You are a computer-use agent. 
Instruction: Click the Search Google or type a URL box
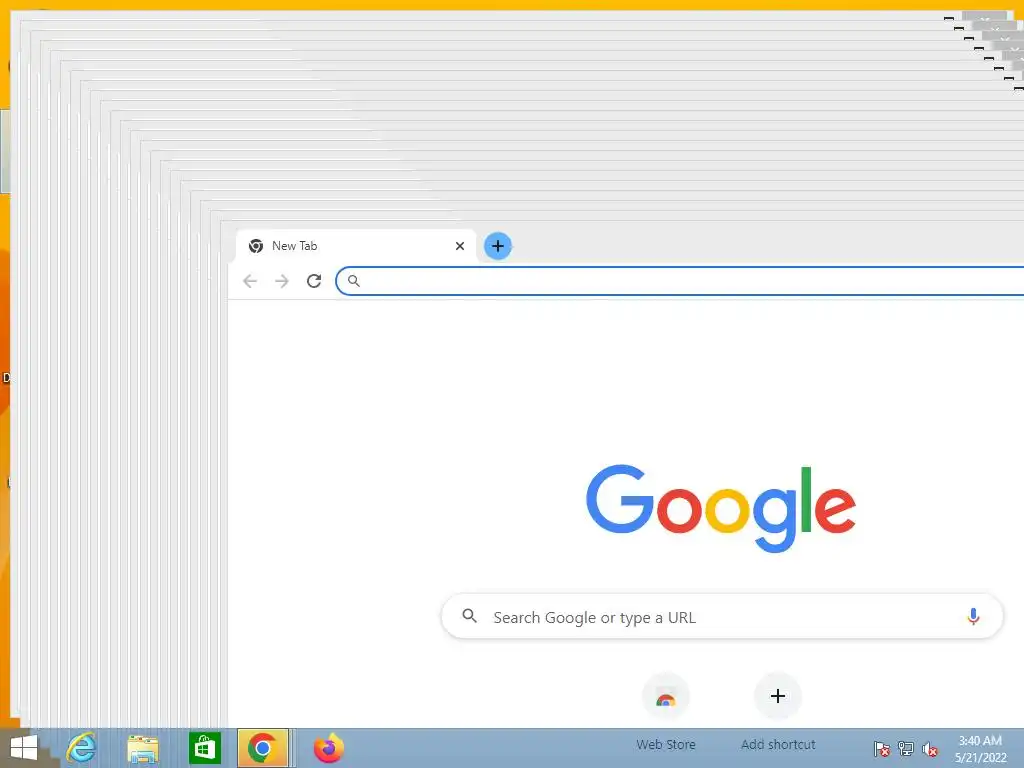pos(722,616)
